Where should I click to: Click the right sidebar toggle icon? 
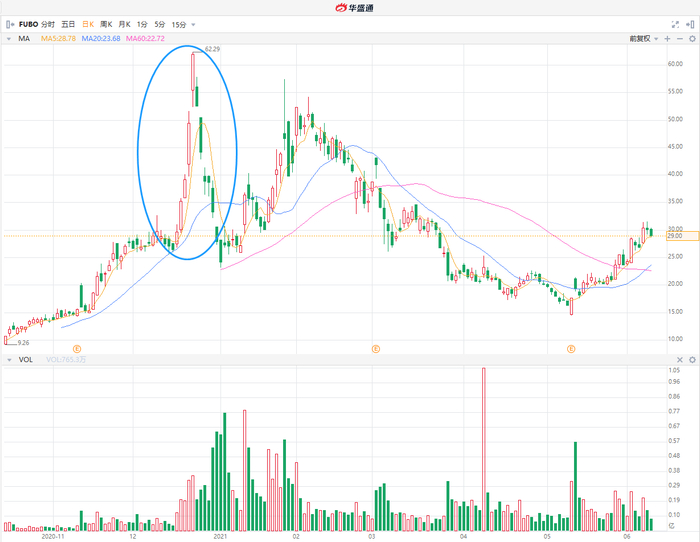click(x=690, y=25)
